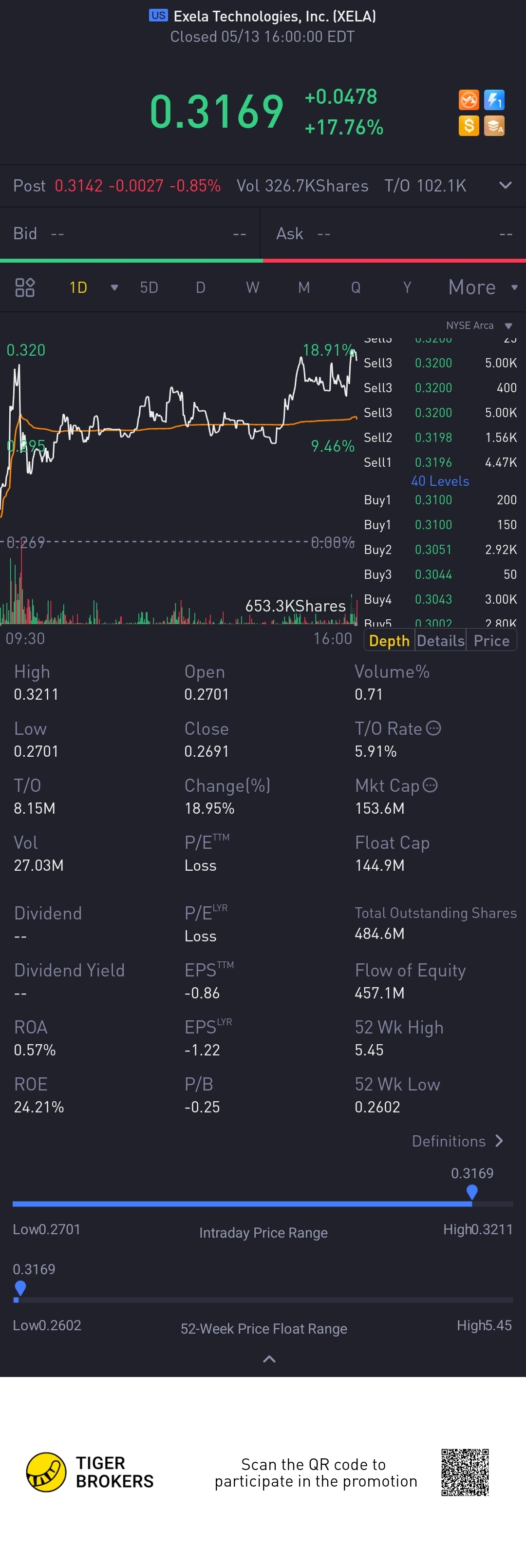The height and width of the screenshot is (1568, 526).
Task: Tap the Ask quote field
Action: 394,234
